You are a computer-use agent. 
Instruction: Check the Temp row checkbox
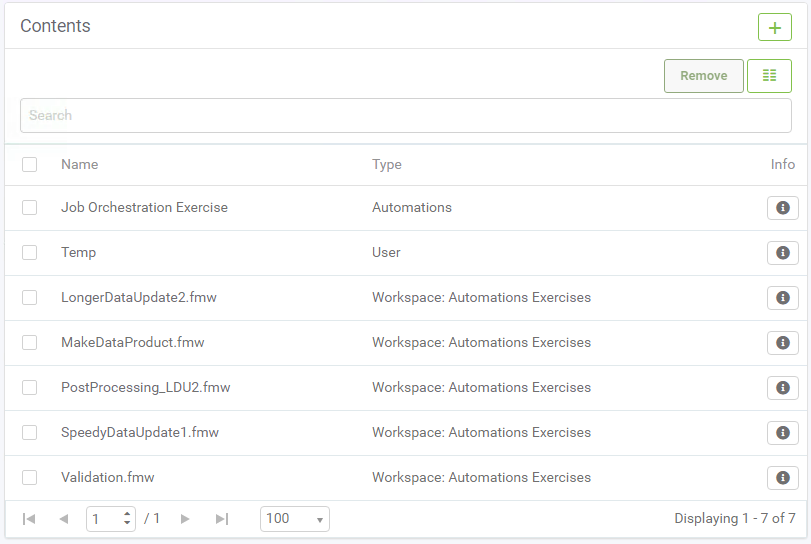(29, 252)
